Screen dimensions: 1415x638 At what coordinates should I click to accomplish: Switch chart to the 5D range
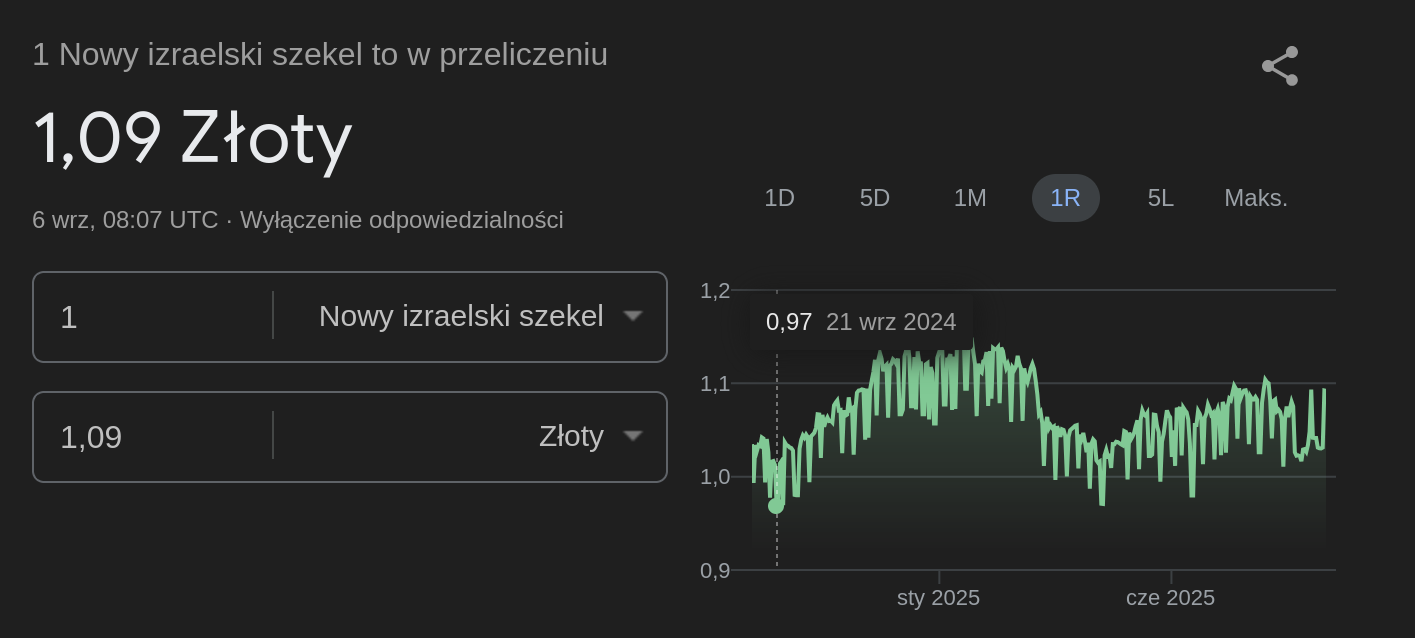tap(875, 198)
